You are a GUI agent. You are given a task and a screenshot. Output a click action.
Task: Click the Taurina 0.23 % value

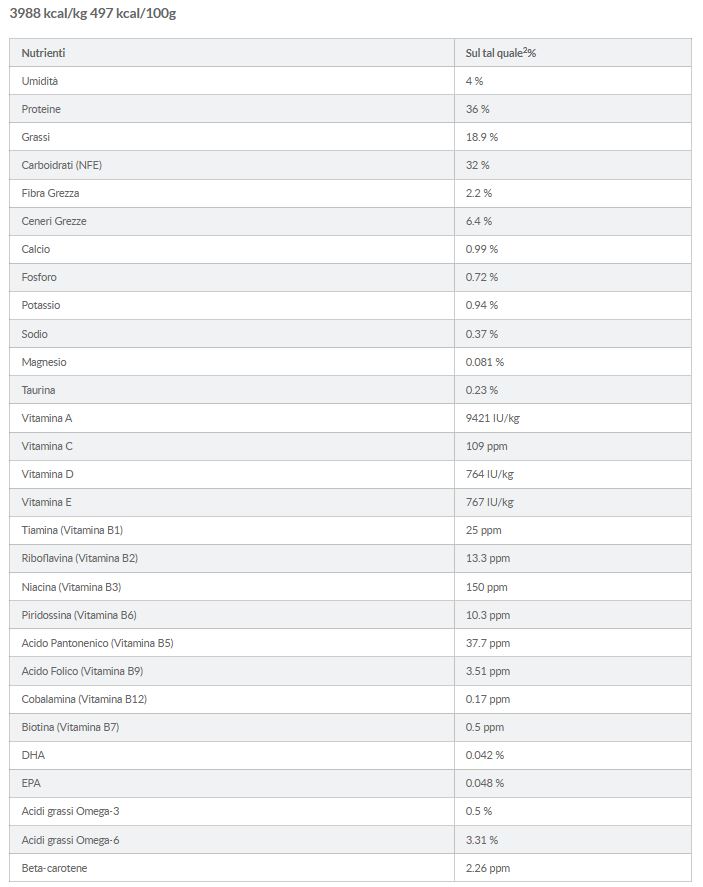coord(482,390)
